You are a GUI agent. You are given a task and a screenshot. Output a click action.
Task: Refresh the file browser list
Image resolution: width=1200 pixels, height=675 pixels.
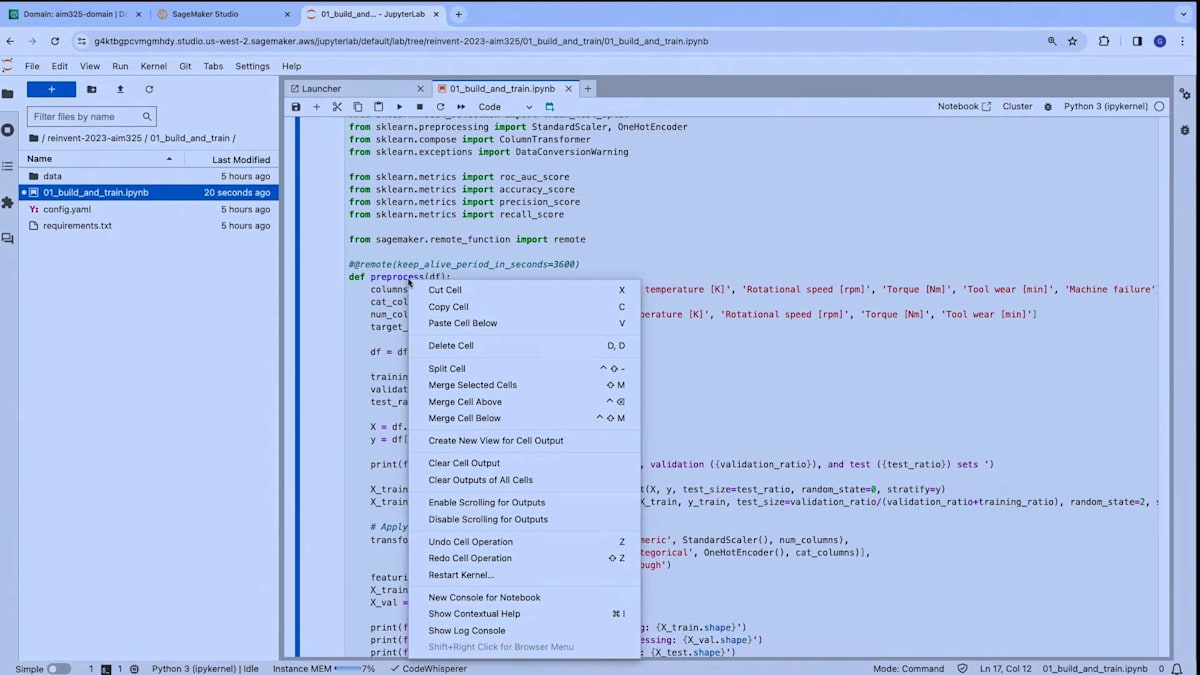point(149,89)
